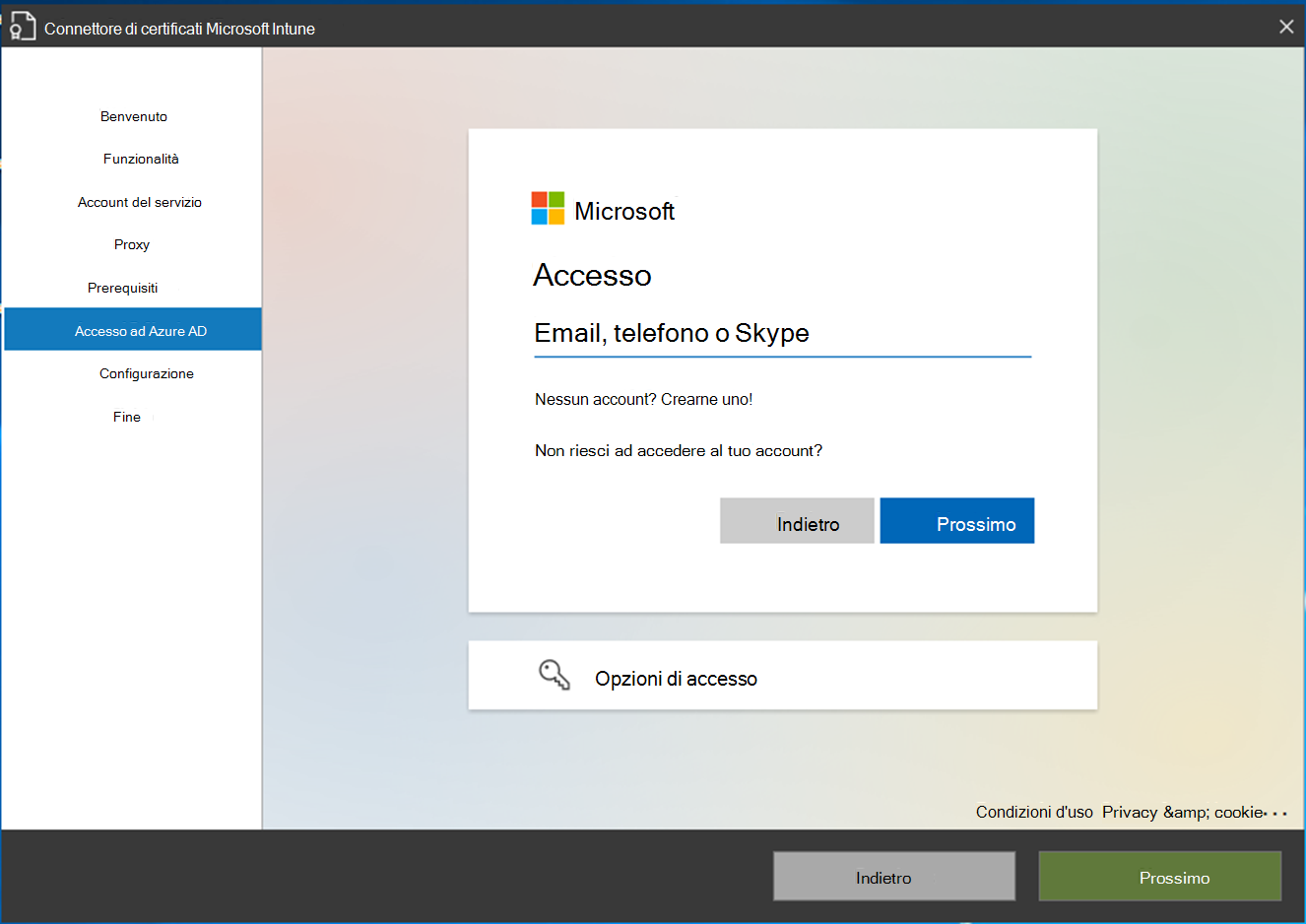Click Indietro in the sign-in card
1306x924 pixels.
[x=797, y=521]
